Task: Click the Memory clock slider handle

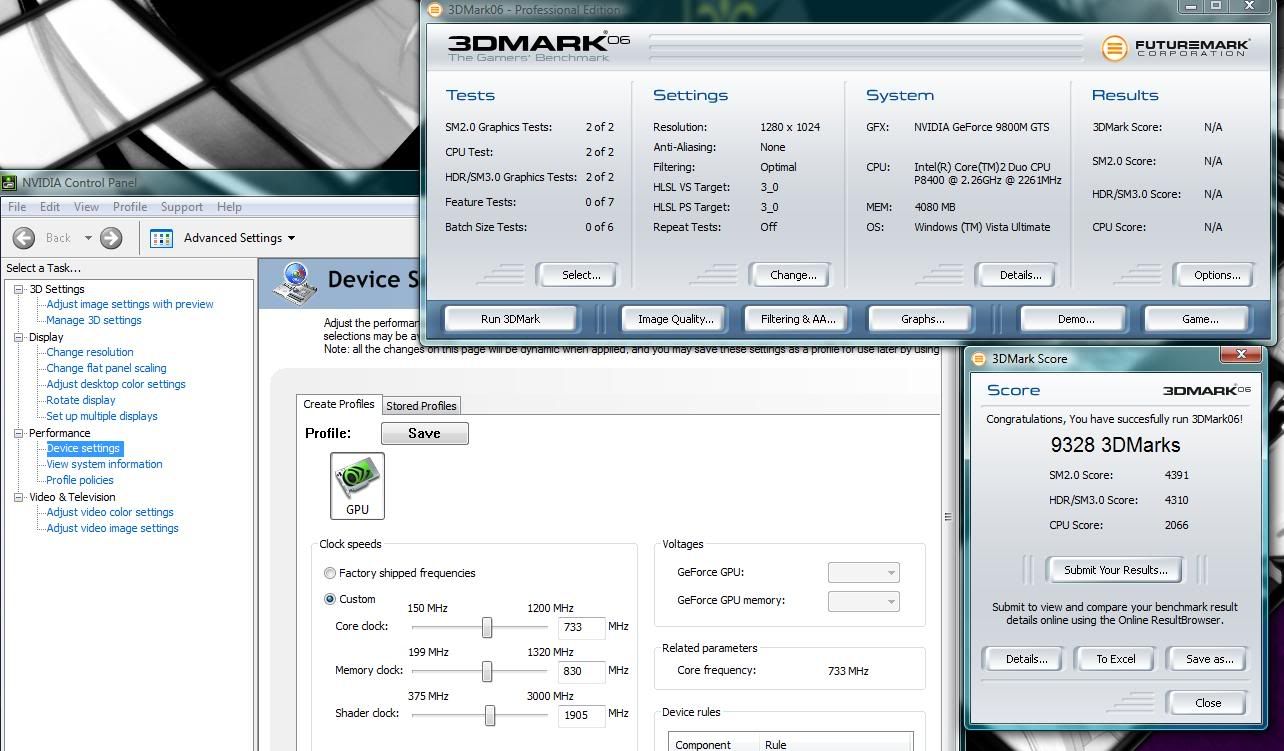Action: coord(487,671)
